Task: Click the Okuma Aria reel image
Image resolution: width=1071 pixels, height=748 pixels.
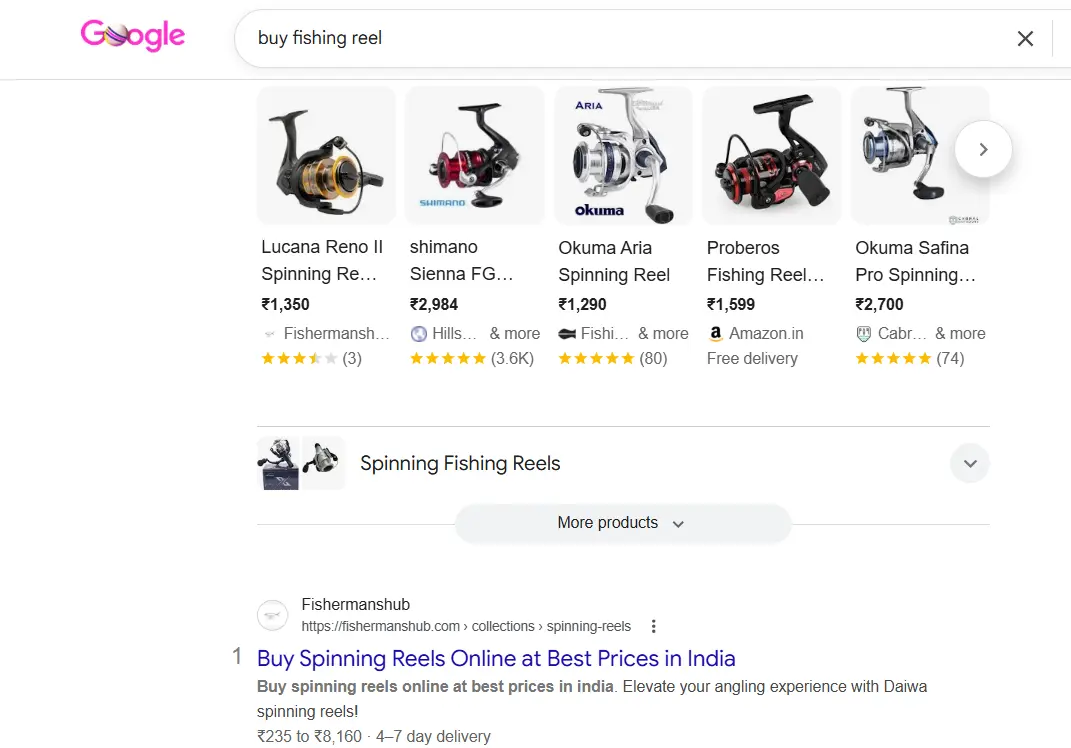Action: click(623, 155)
